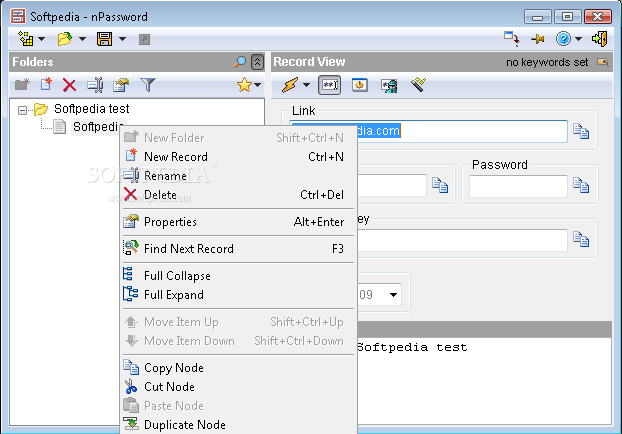Click the new database icon in main toolbar
Viewport: 622px width, 434px height.
tap(26, 39)
